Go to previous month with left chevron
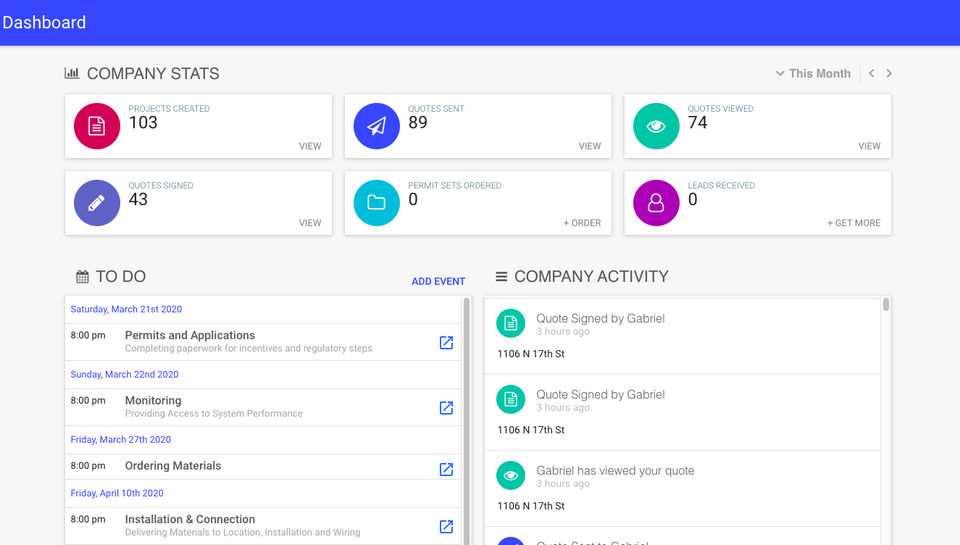The height and width of the screenshot is (545, 960). click(x=871, y=73)
